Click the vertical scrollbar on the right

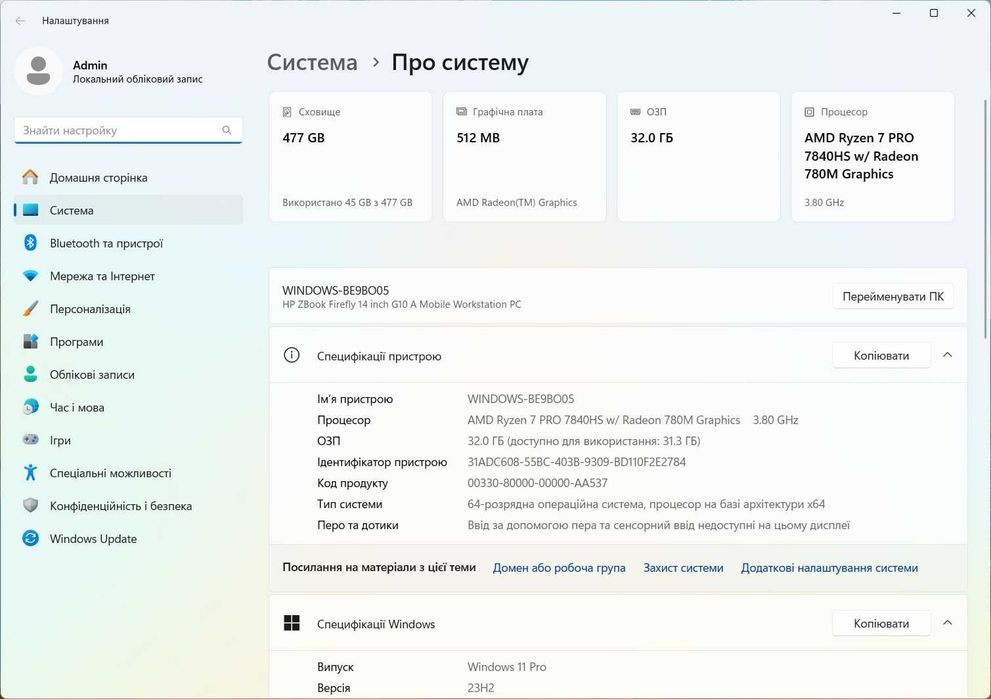(x=987, y=221)
